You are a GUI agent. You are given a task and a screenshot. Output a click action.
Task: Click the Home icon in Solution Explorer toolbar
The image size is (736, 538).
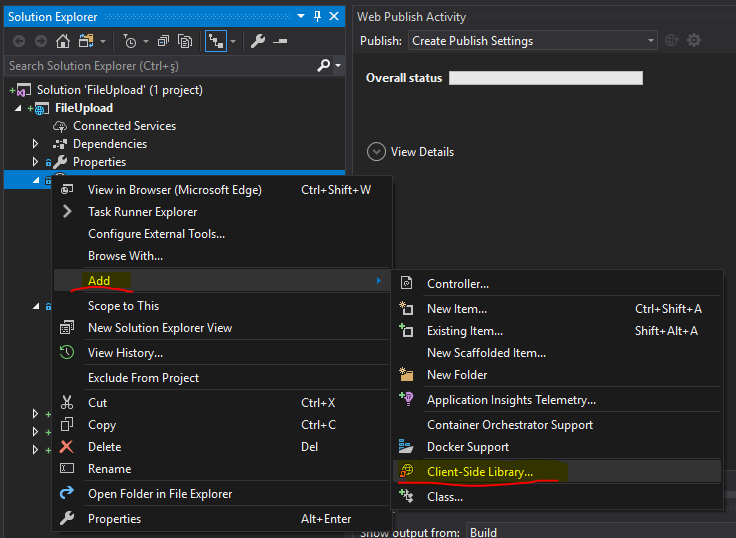(x=63, y=41)
